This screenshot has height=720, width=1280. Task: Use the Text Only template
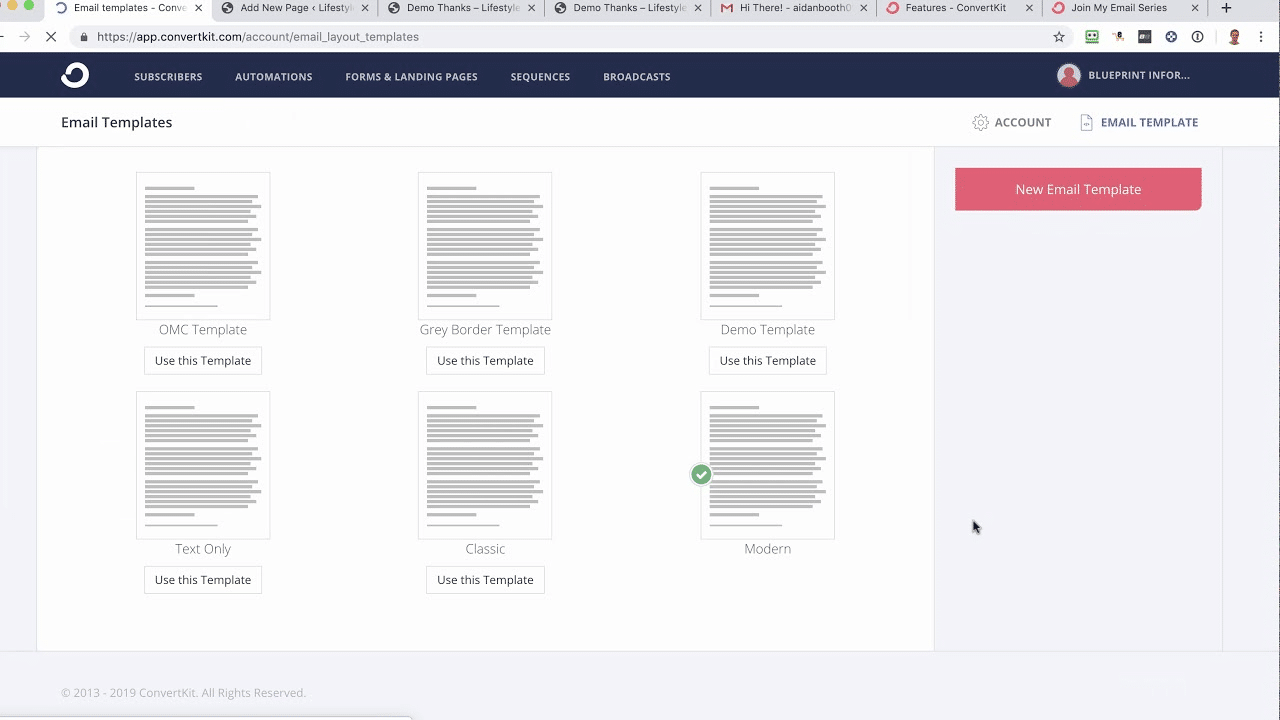pos(203,580)
